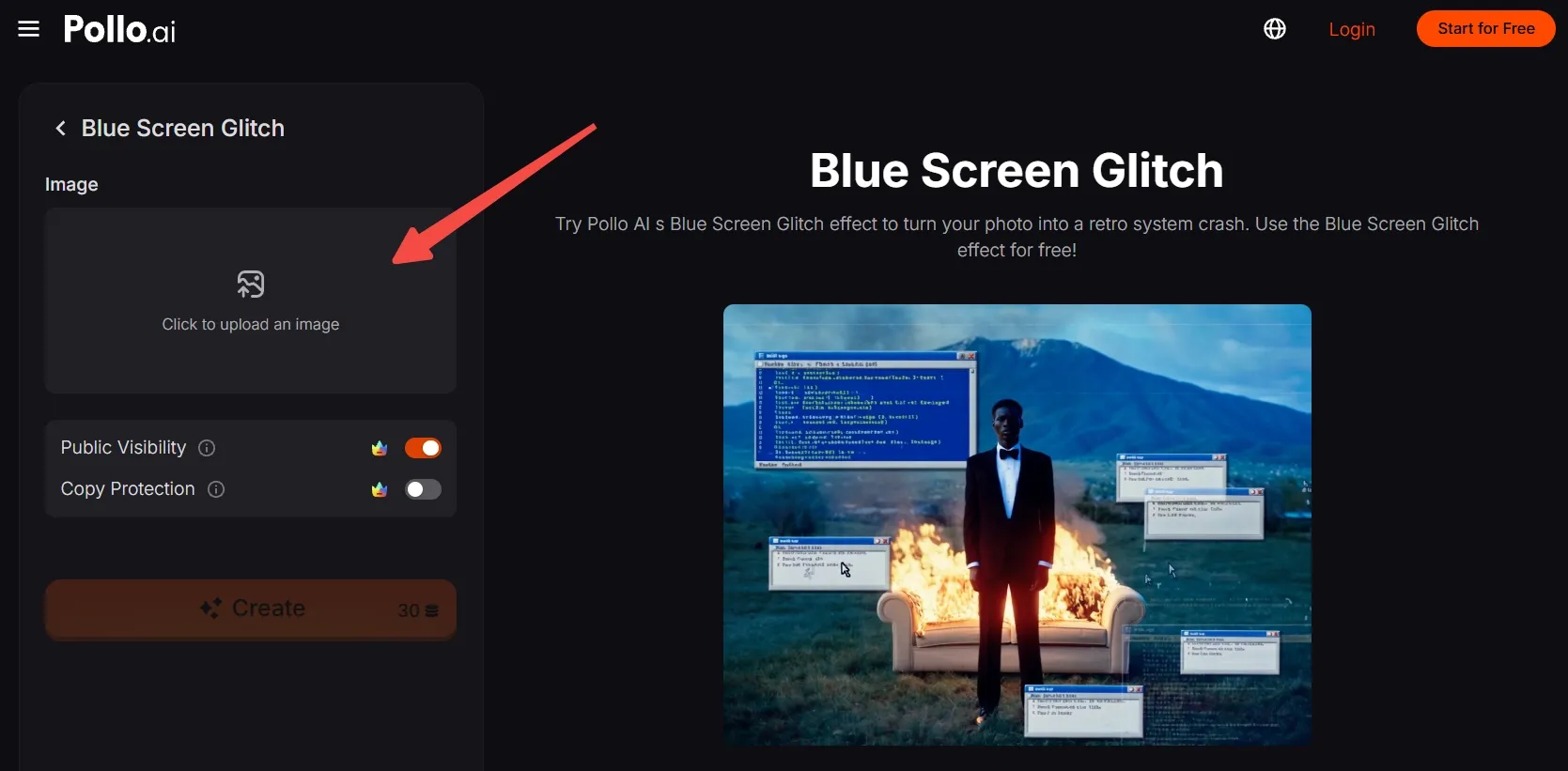
Task: Open the hamburger menu
Action: pyautogui.click(x=29, y=29)
